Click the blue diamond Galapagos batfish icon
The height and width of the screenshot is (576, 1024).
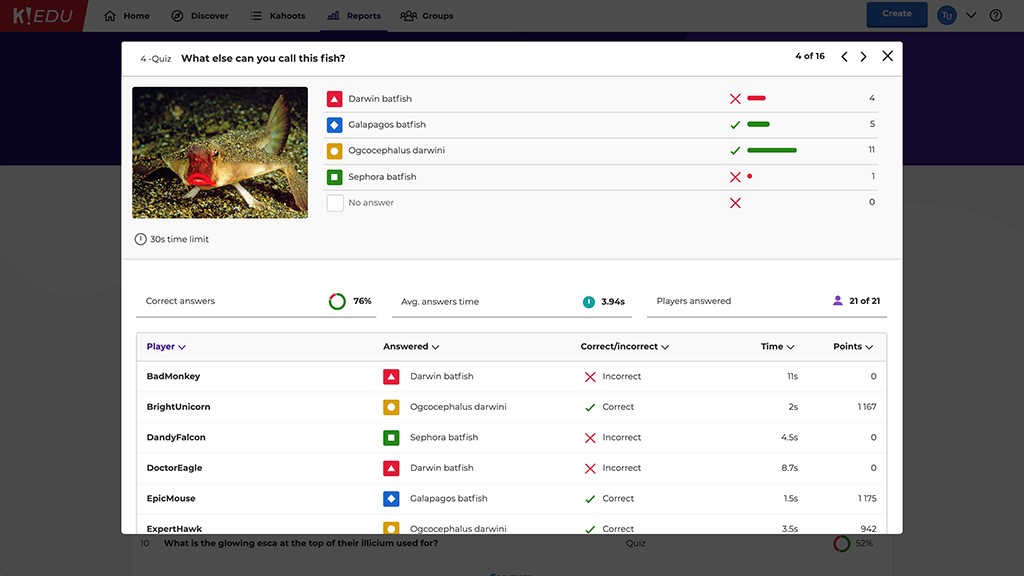coord(335,125)
